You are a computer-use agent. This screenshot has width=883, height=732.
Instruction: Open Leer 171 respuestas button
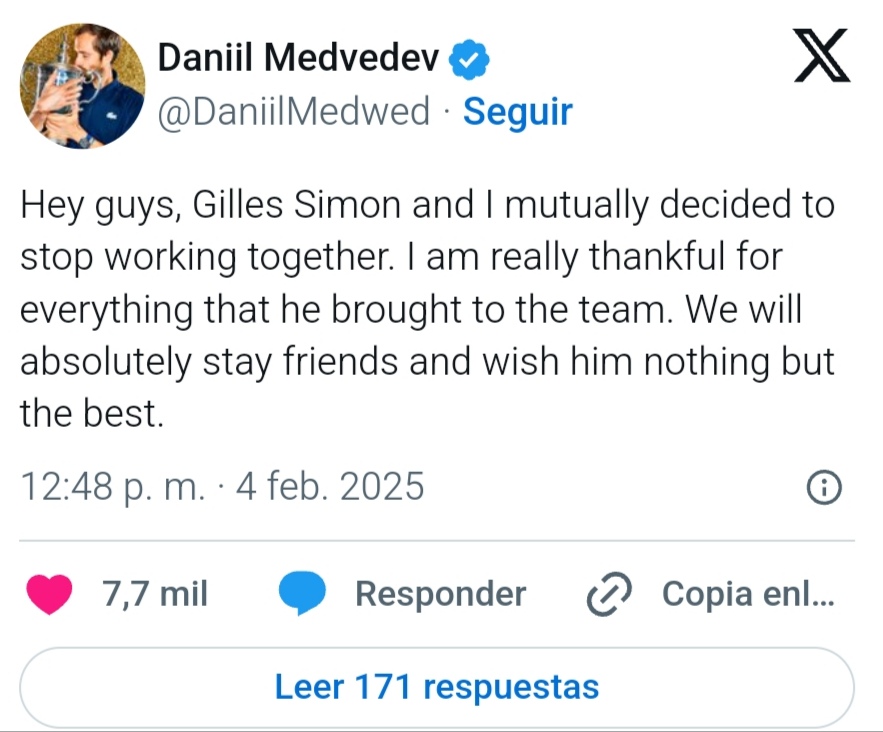437,688
